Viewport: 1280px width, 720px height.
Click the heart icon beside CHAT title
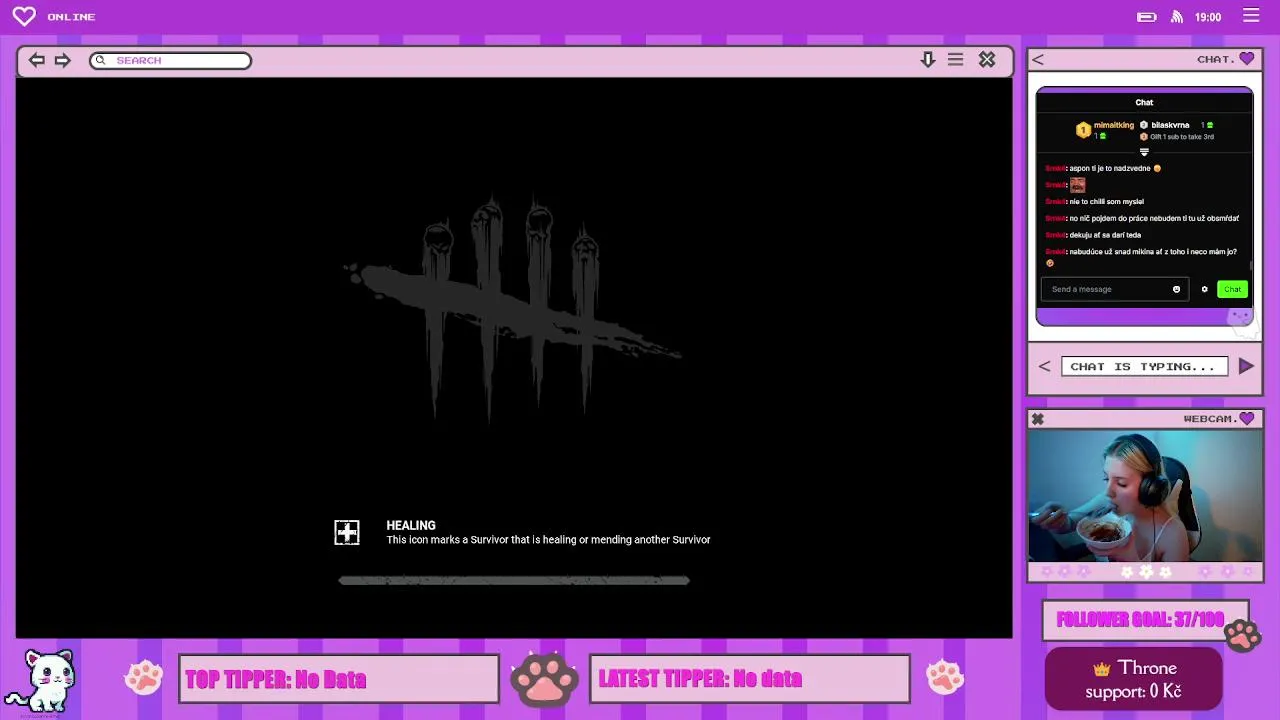coord(1246,59)
